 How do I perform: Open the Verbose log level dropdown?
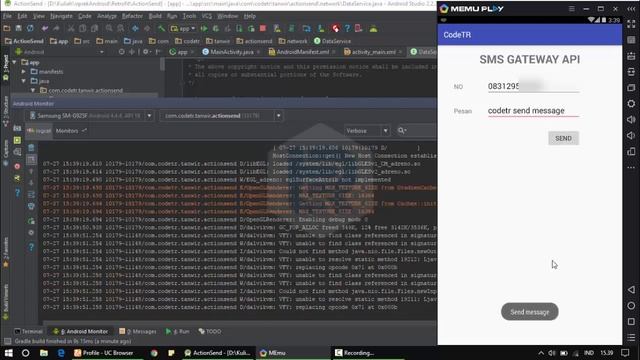[367, 131]
